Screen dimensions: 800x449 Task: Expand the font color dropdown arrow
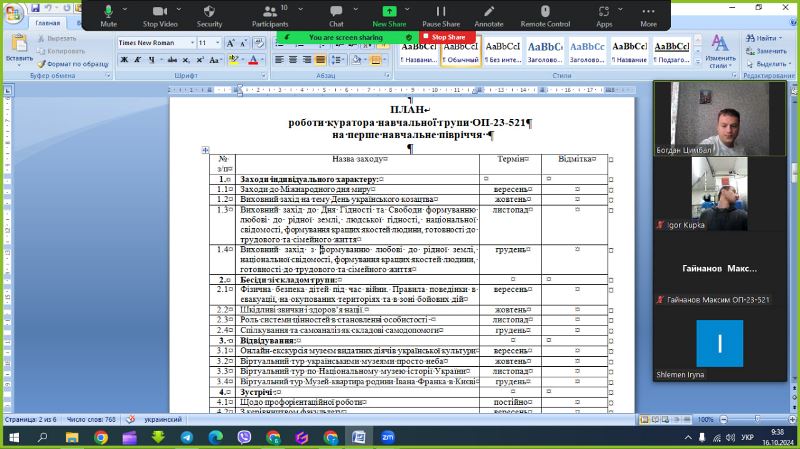(x=262, y=60)
